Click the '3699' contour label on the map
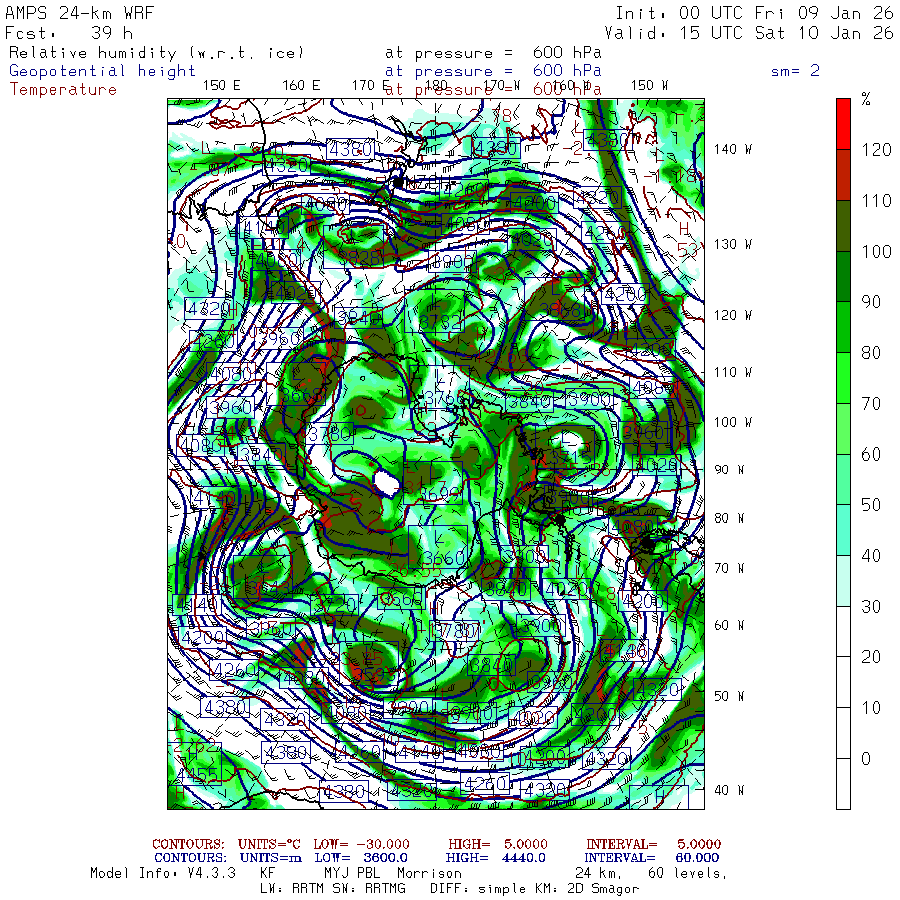Image resolution: width=900 pixels, height=900 pixels. (x=440, y=494)
